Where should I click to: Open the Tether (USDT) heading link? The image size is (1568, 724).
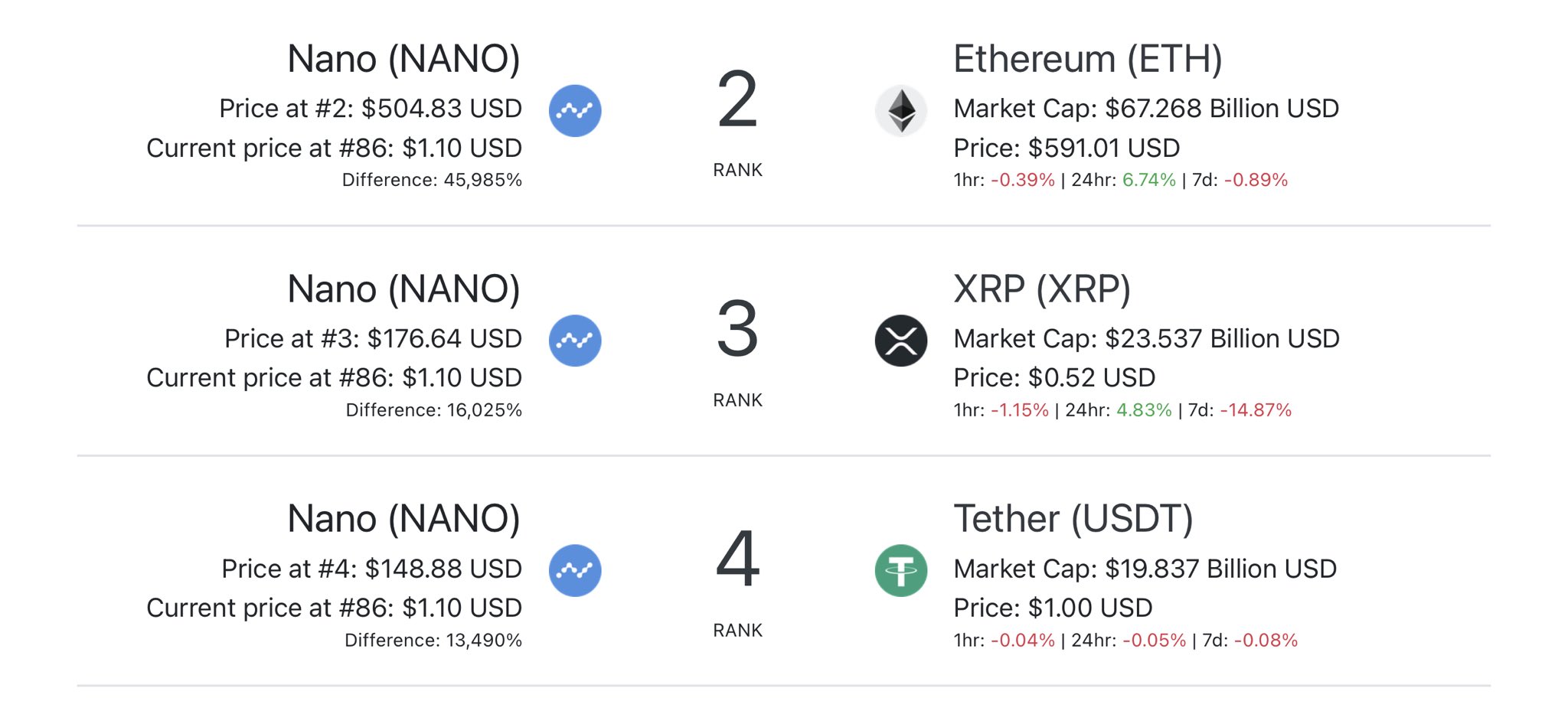click(x=1073, y=519)
